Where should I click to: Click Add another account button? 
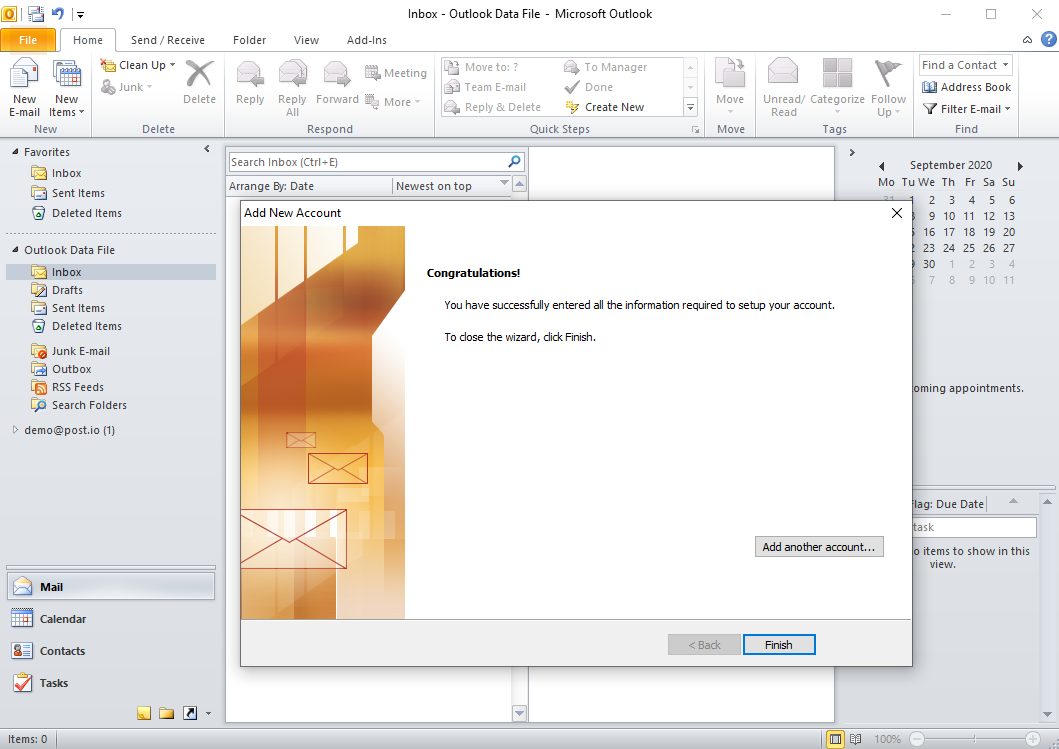(819, 547)
